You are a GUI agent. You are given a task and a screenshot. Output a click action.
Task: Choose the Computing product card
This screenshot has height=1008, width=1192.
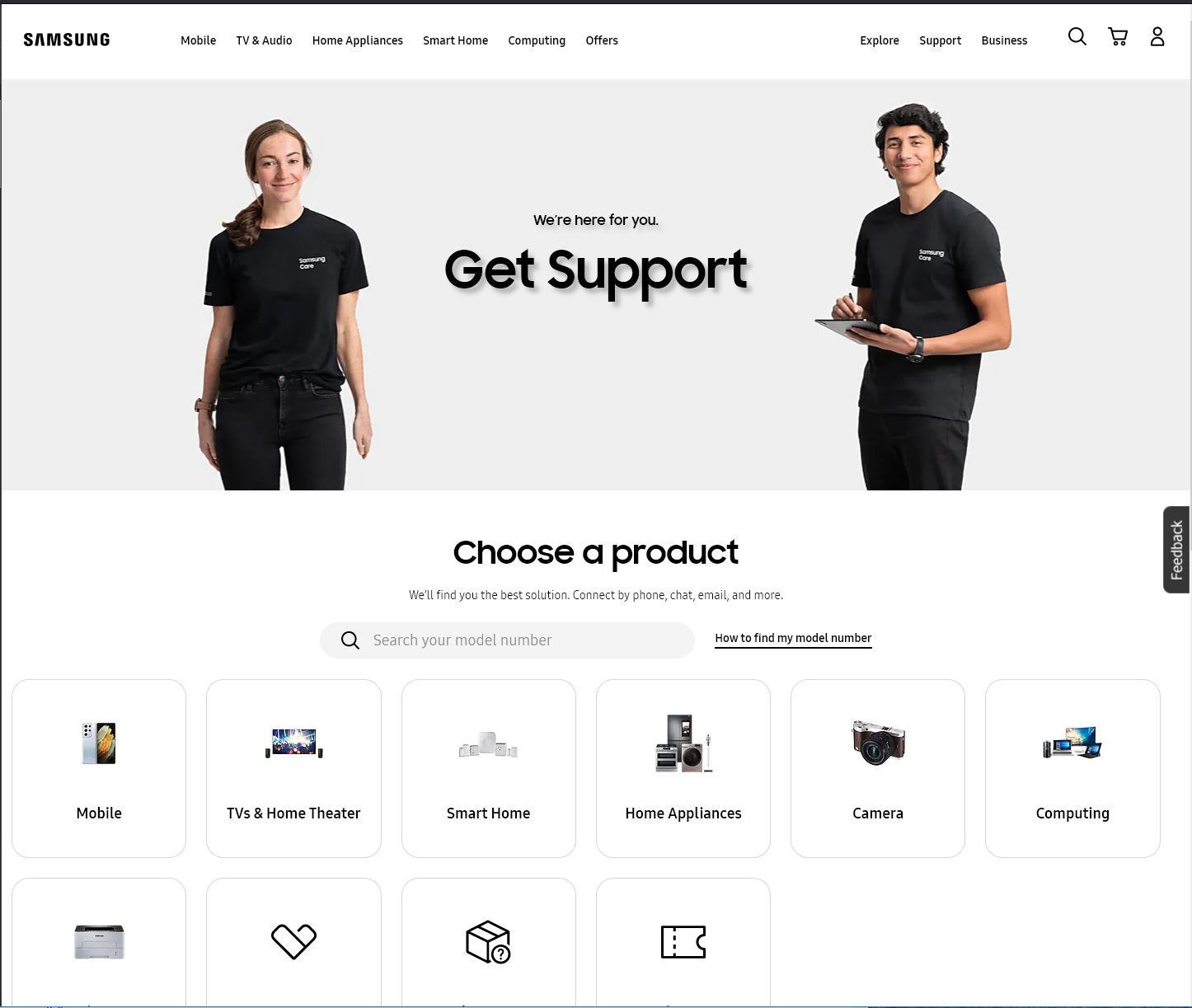[x=1072, y=768]
